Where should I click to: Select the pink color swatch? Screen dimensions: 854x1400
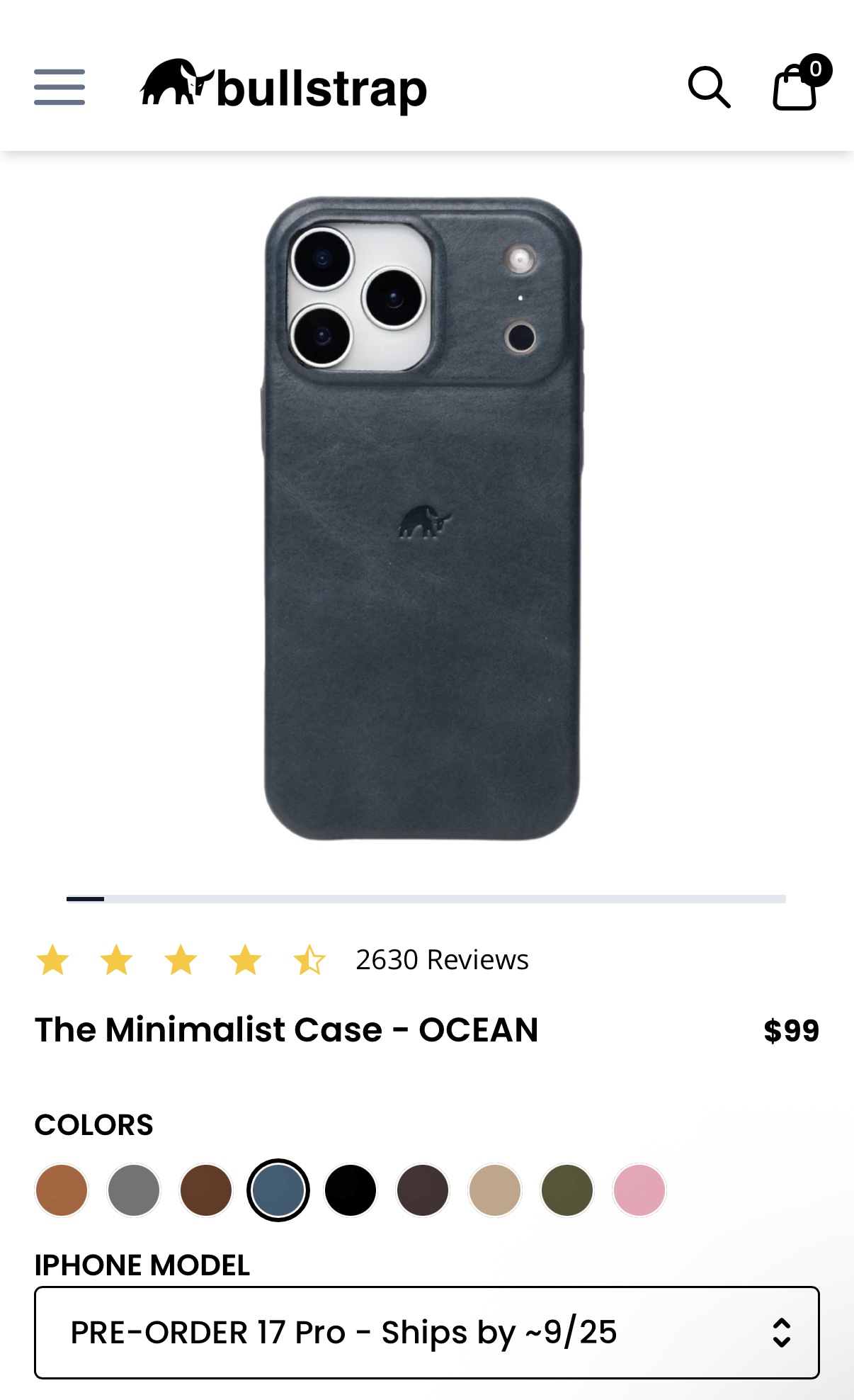639,1190
